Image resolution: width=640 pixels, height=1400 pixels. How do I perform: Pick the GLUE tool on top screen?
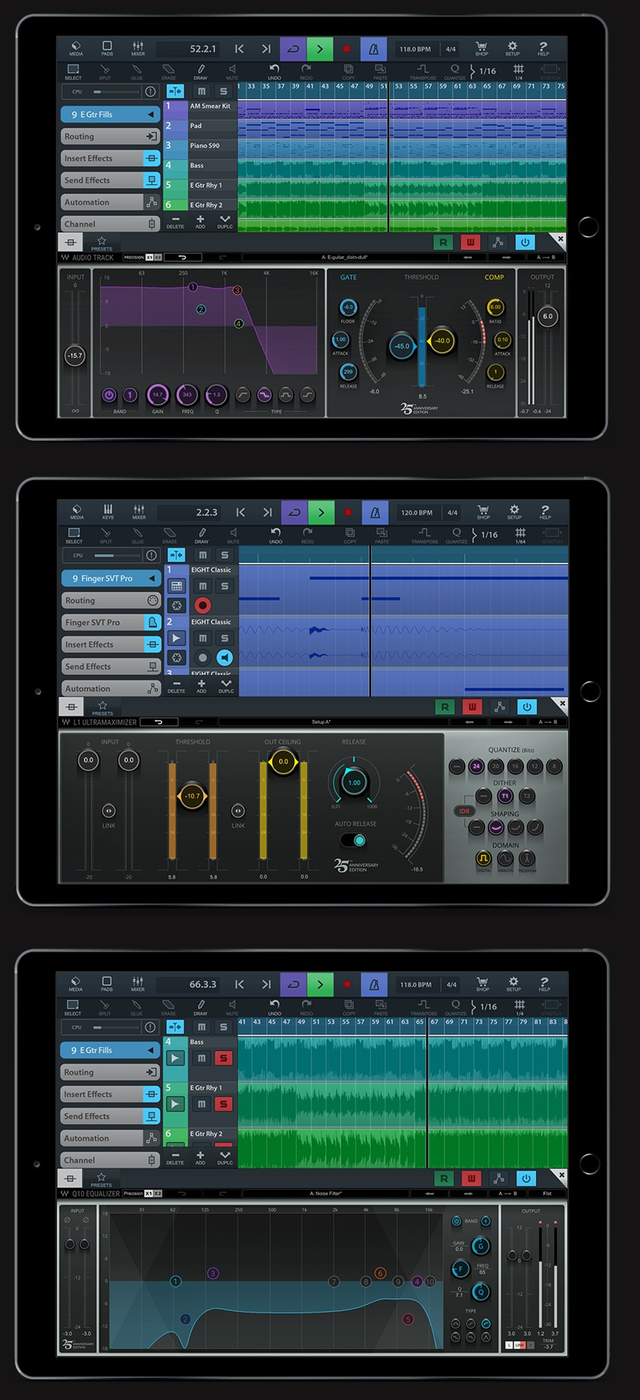pyautogui.click(x=136, y=71)
